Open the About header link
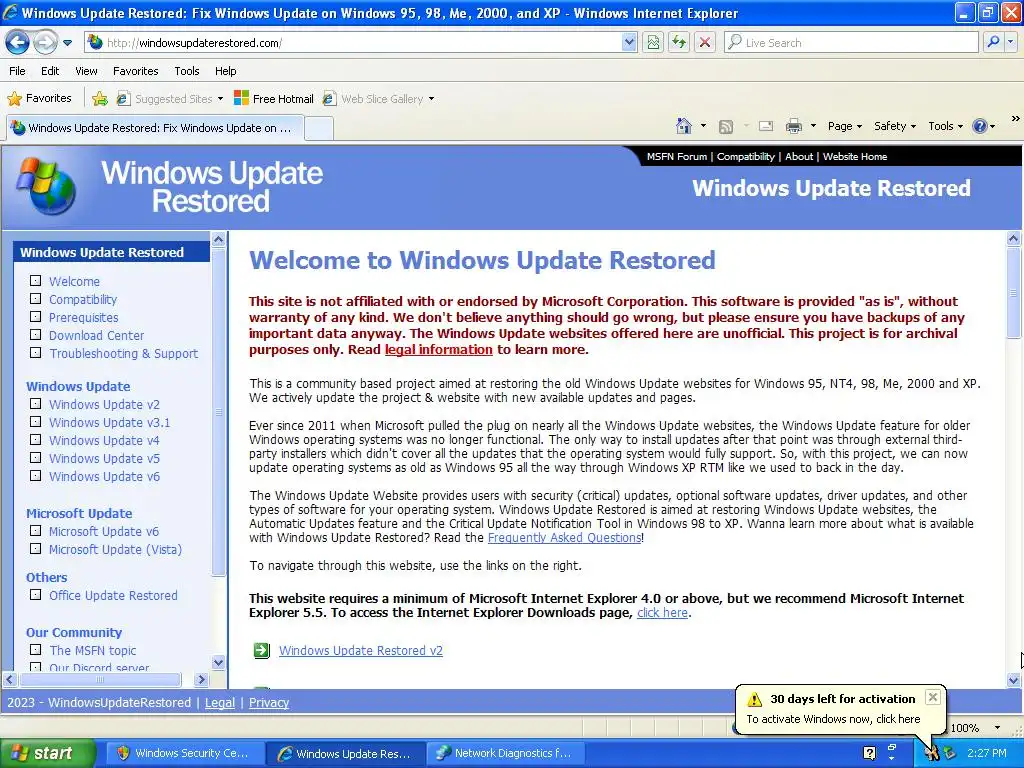The height and width of the screenshot is (768, 1024). [799, 157]
